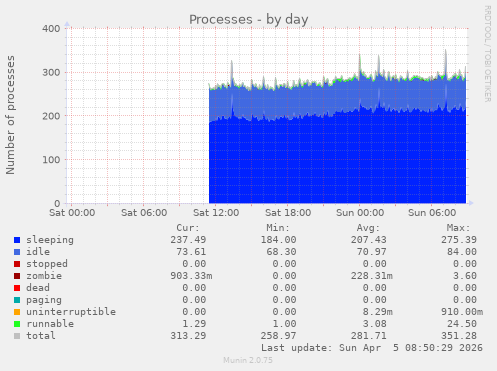Click the 'Number of processes' axis label
Screen dimensions: 497x371
click(10, 115)
